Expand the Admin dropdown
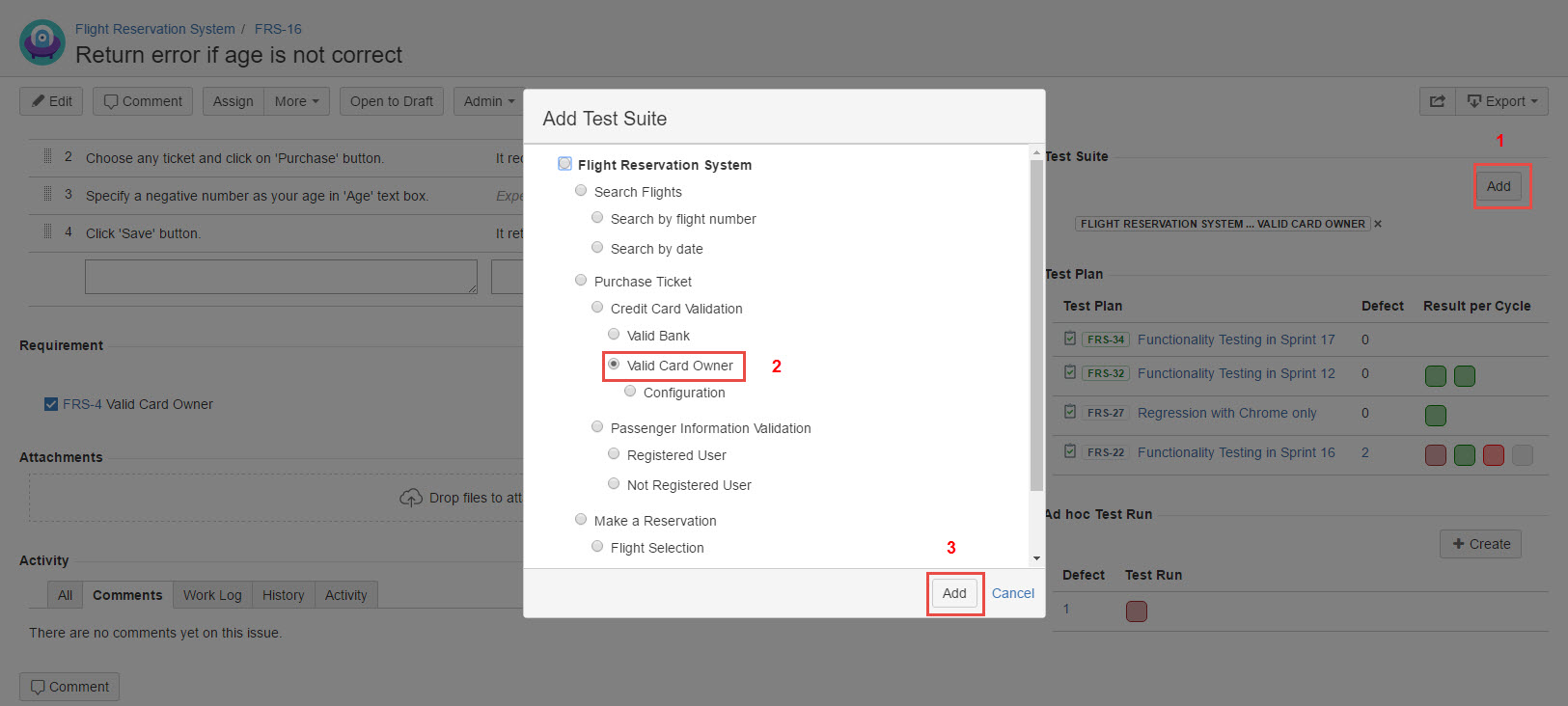The image size is (1568, 706). (488, 101)
